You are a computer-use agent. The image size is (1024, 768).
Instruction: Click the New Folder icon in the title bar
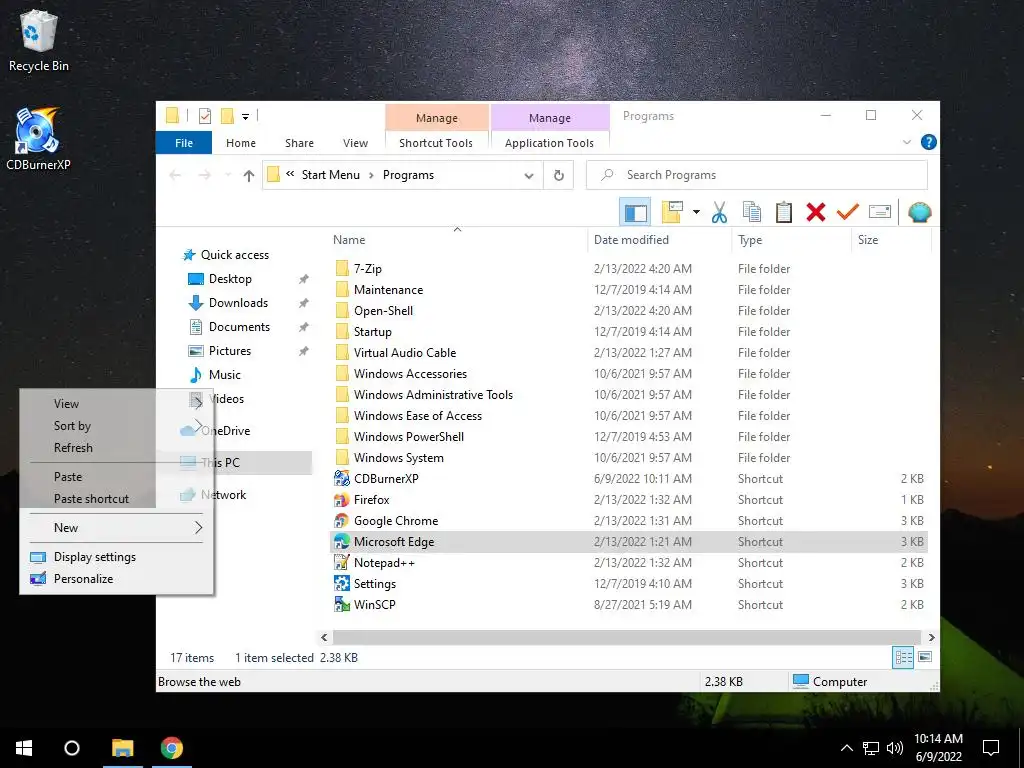[227, 116]
